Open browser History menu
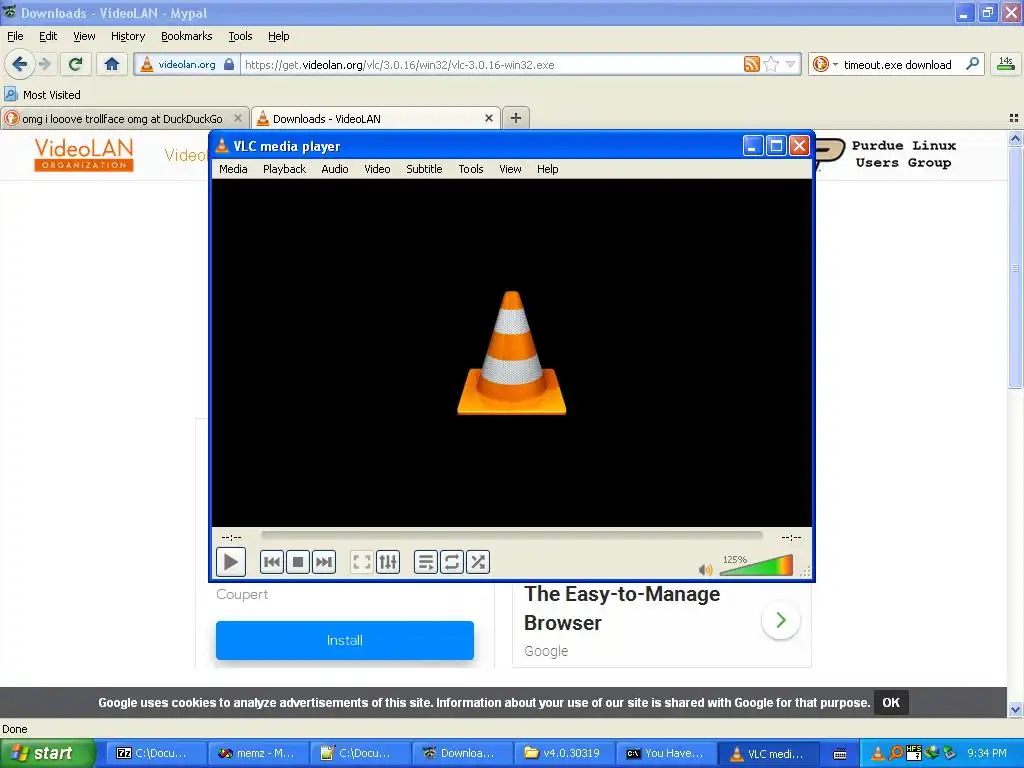Viewport: 1024px width, 768px height. coord(128,37)
